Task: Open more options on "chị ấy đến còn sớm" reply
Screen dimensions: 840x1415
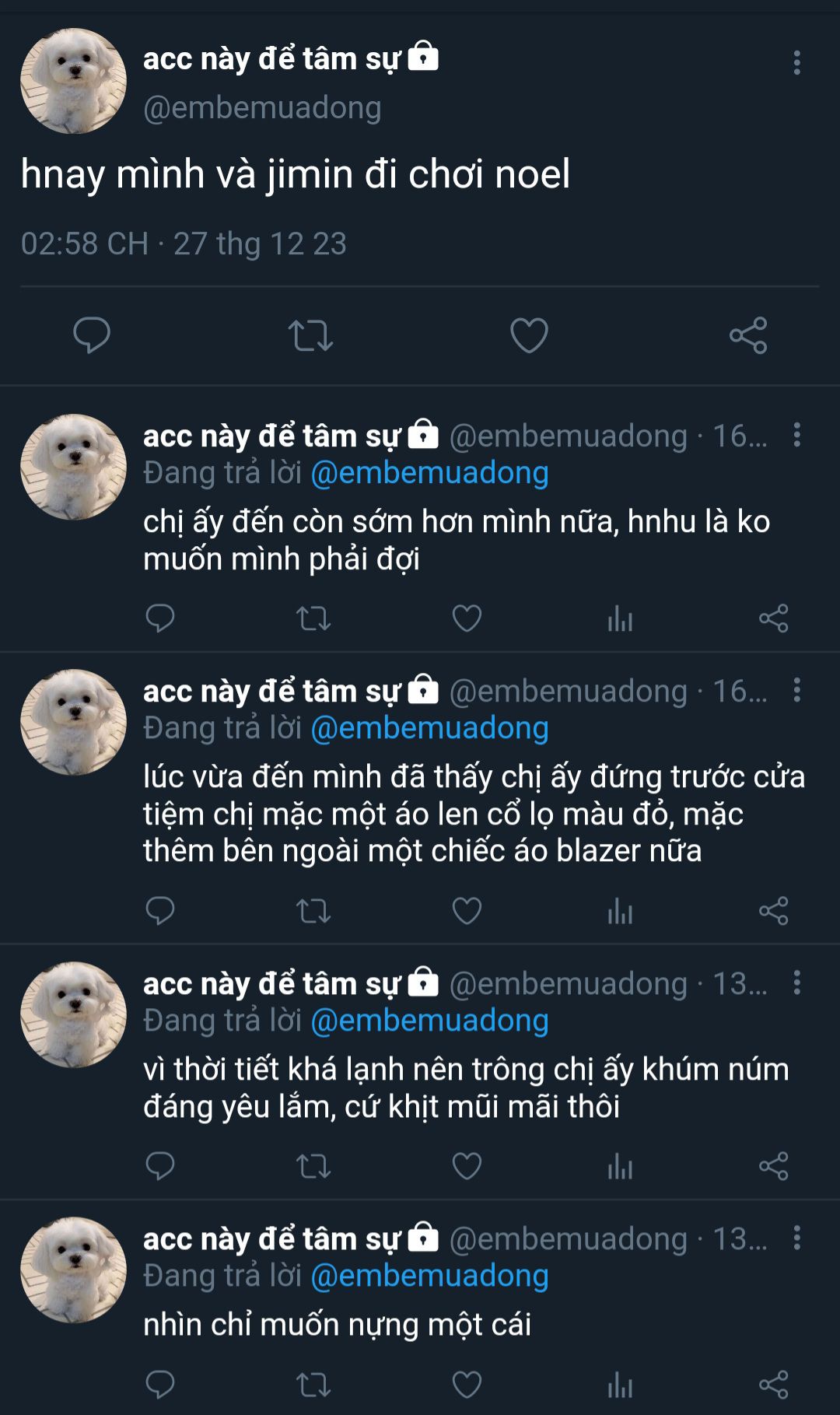Action: pyautogui.click(x=796, y=435)
